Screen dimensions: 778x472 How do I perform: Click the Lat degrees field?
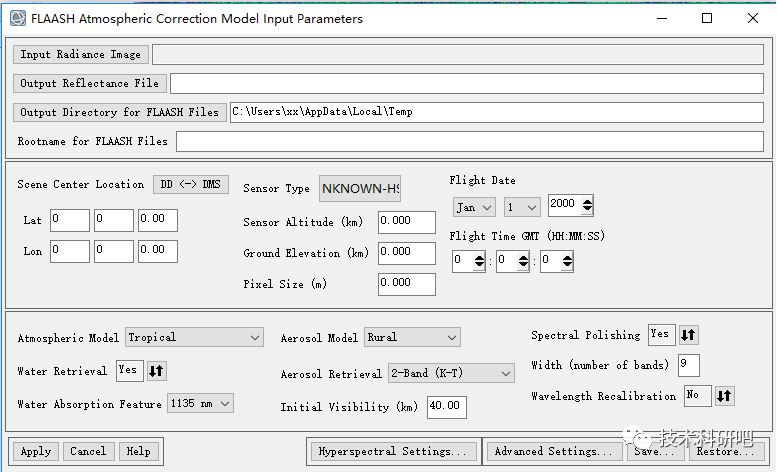click(70, 220)
